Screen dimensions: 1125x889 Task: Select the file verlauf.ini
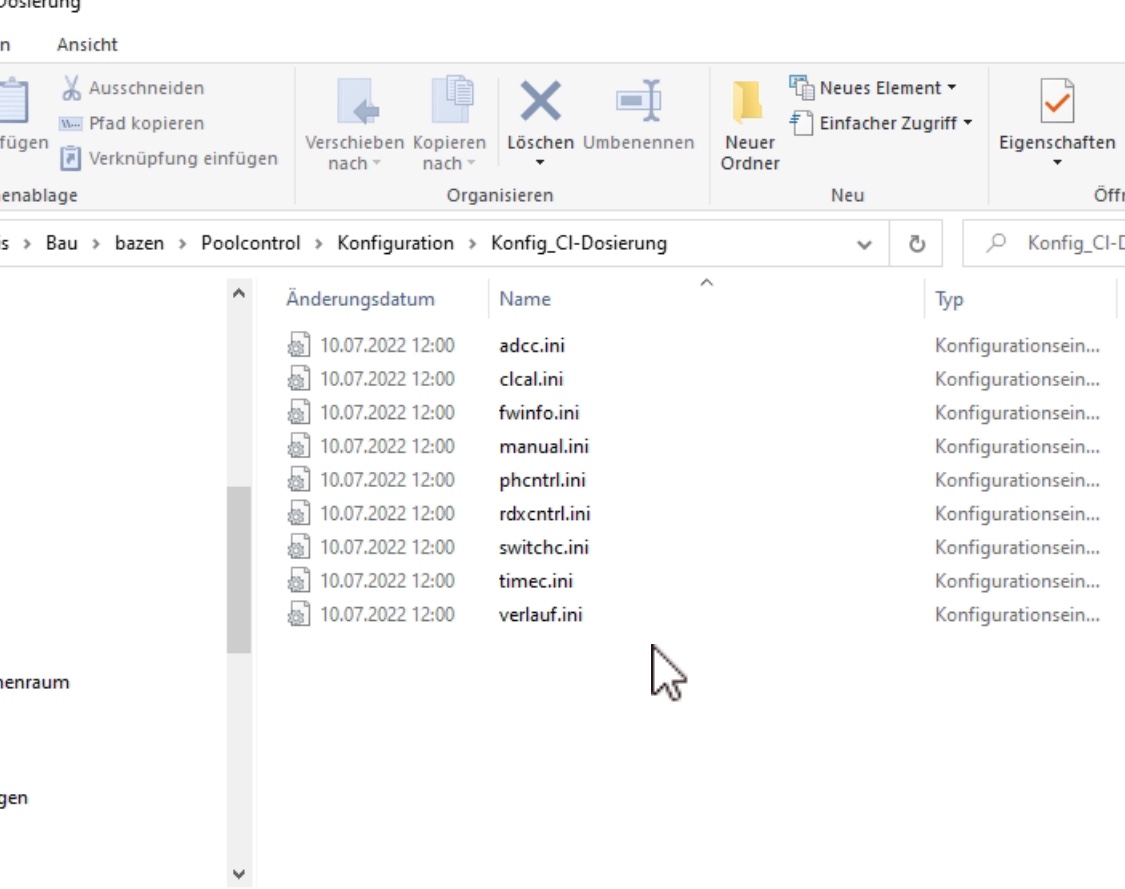540,615
